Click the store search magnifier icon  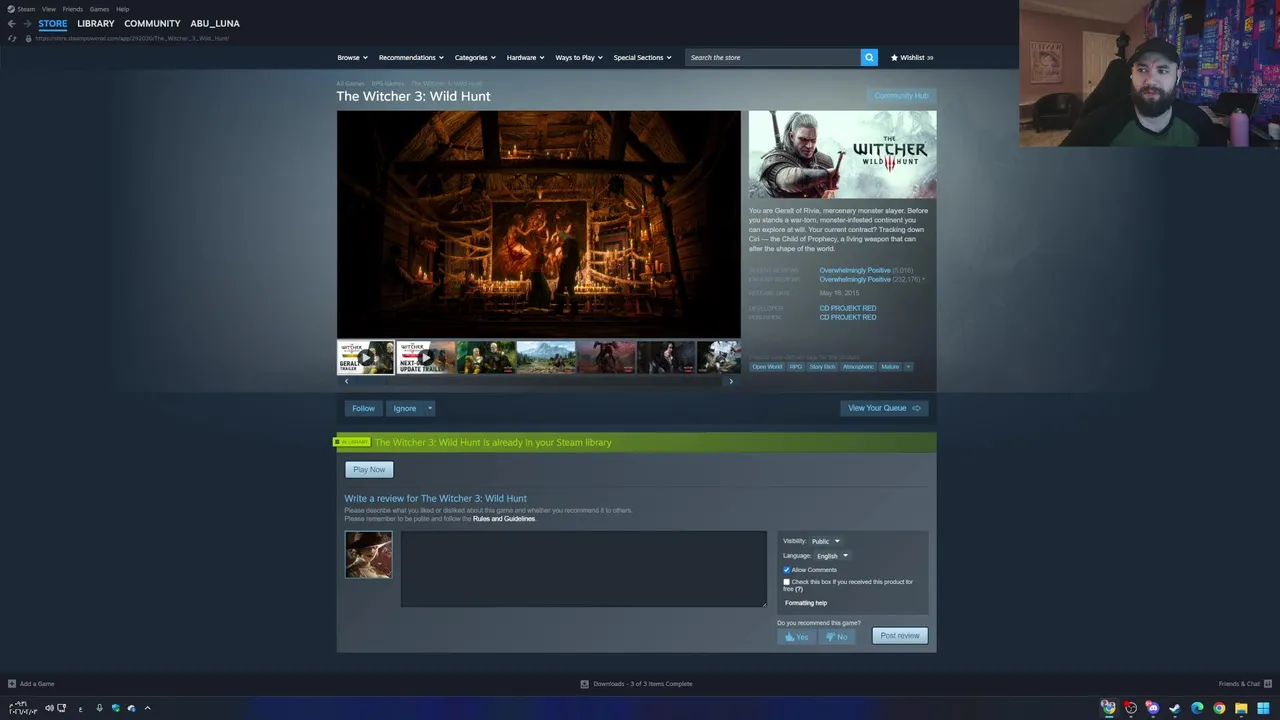pyautogui.click(x=869, y=57)
